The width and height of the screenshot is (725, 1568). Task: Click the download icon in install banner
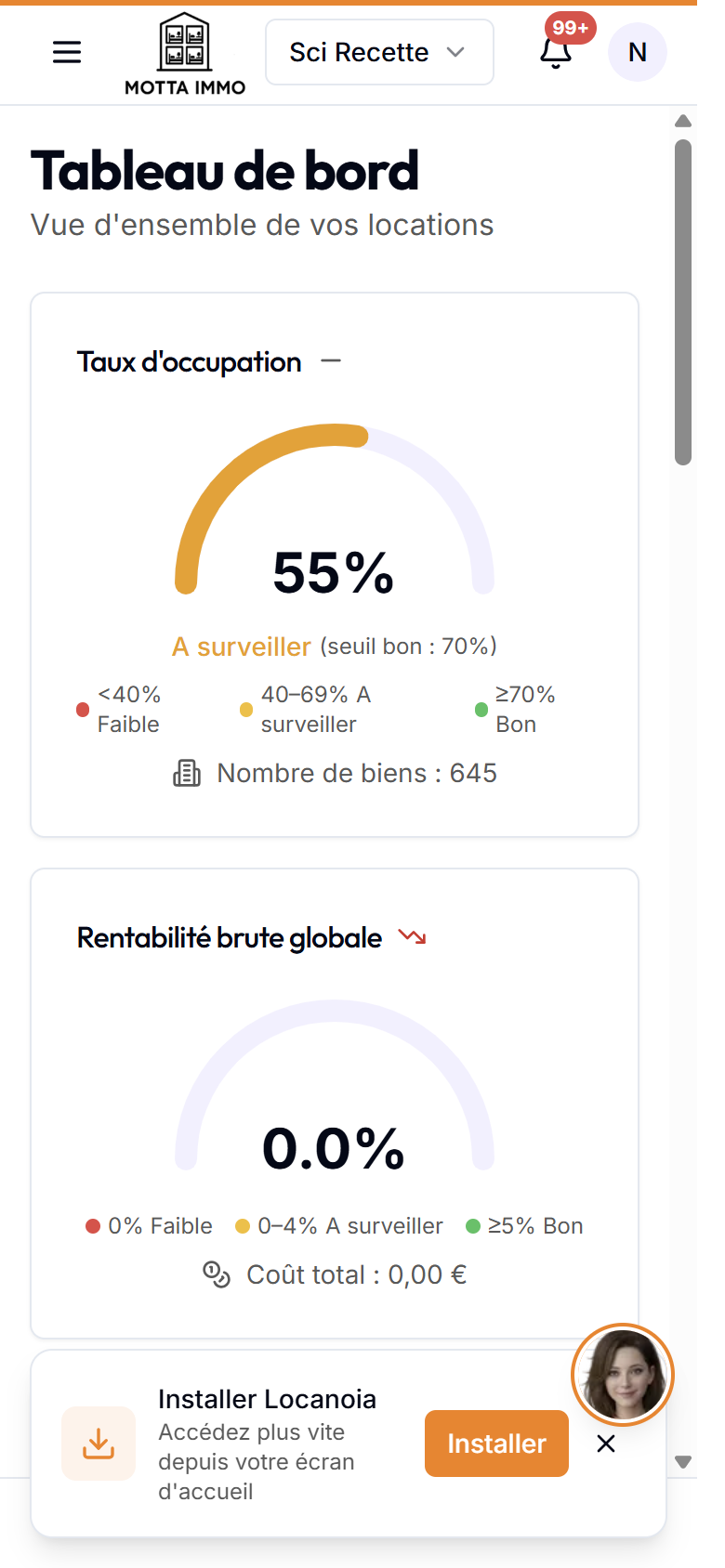pyautogui.click(x=99, y=1444)
